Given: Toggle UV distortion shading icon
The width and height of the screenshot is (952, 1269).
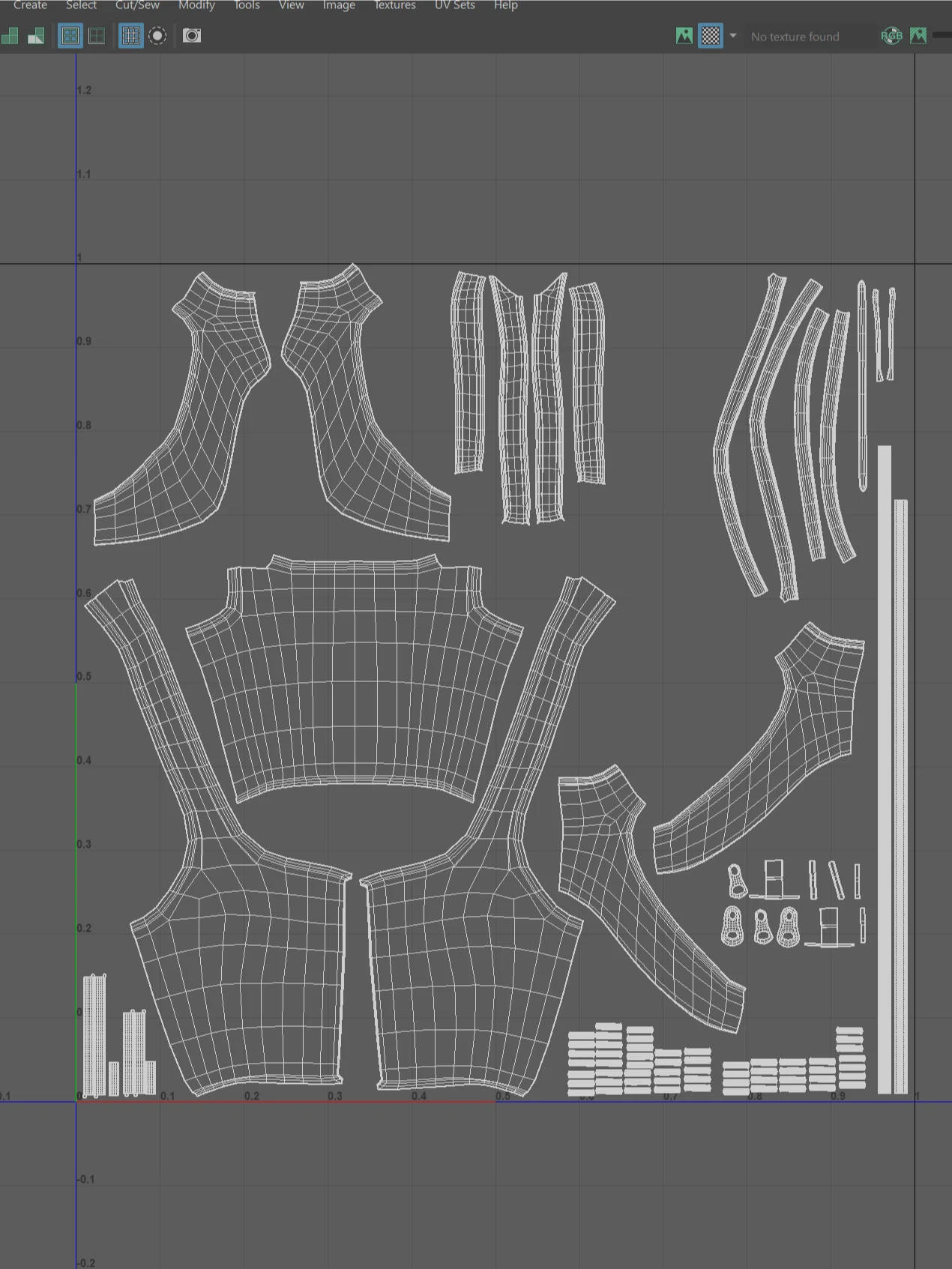Looking at the screenshot, I should click(x=36, y=35).
